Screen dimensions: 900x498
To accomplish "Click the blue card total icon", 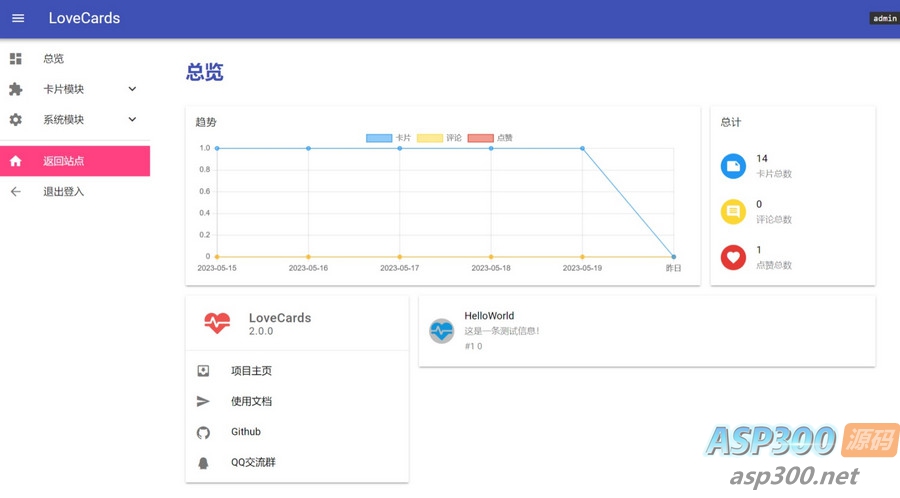I will click(733, 166).
